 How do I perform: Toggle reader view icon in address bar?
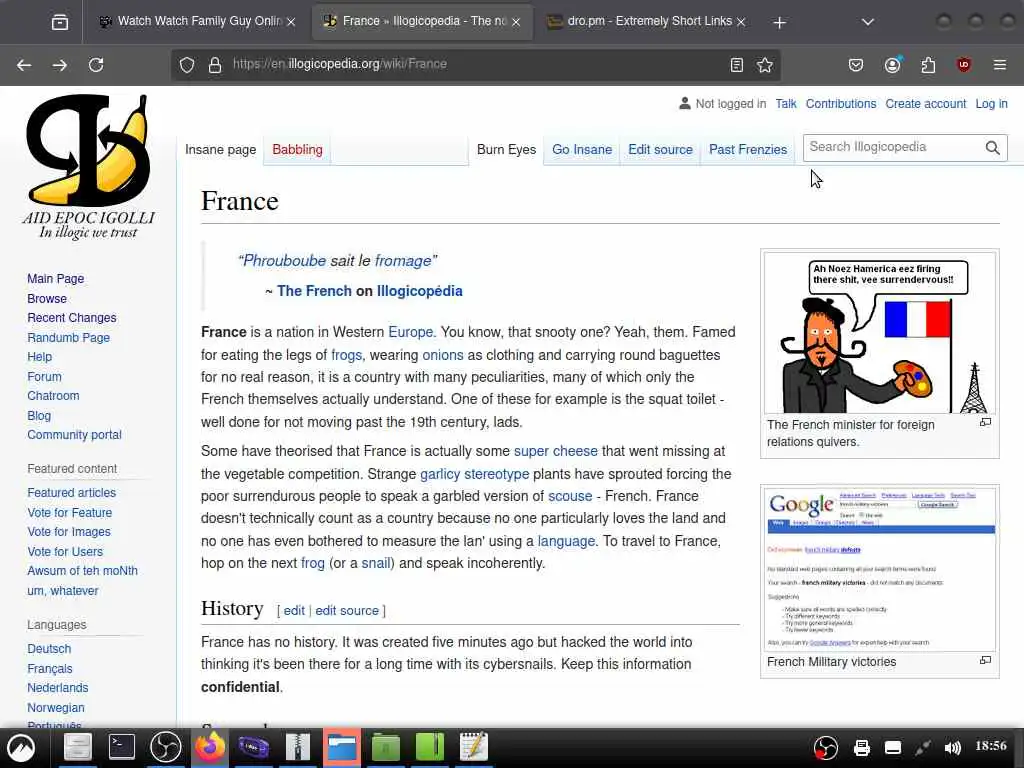click(737, 65)
